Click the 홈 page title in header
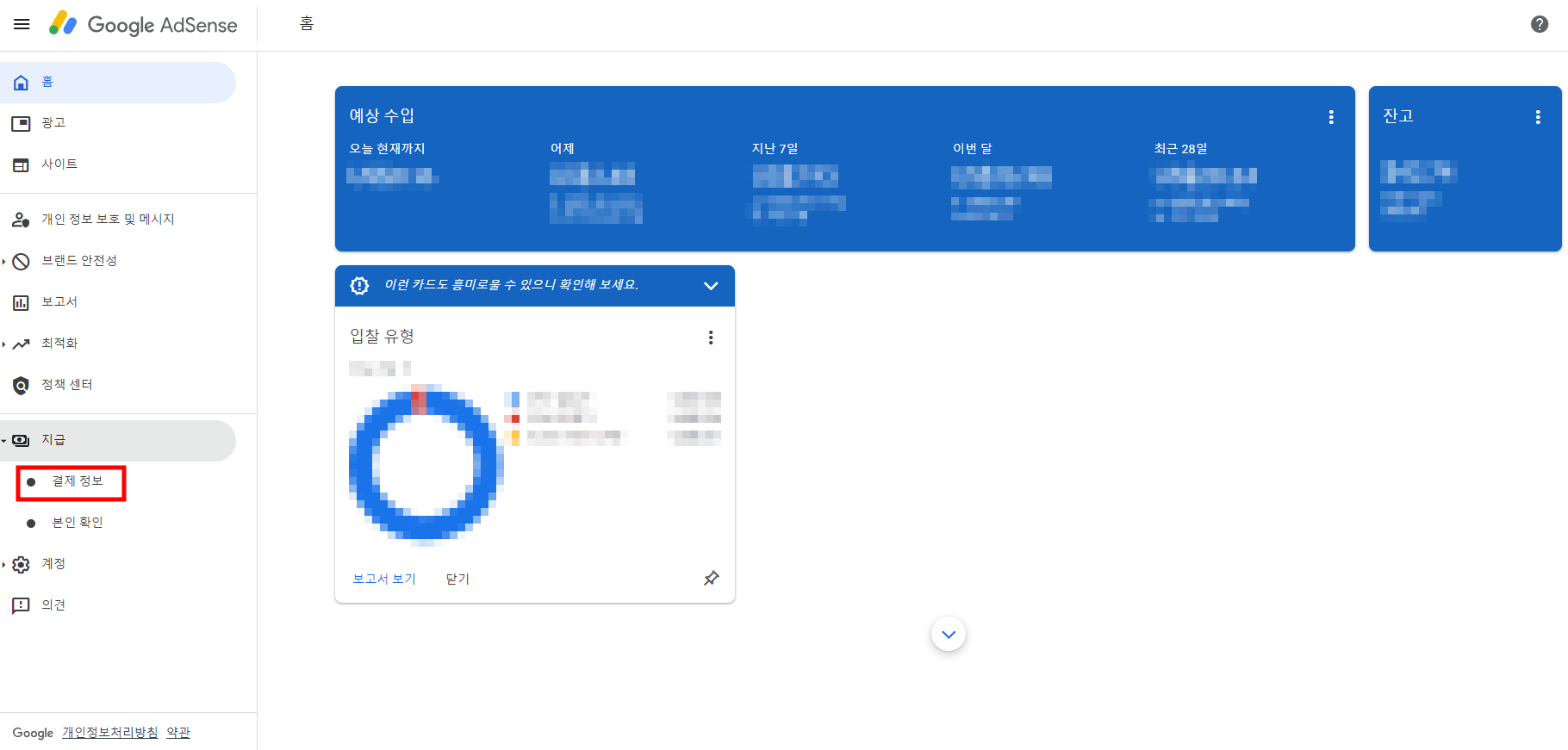 pyautogui.click(x=307, y=24)
